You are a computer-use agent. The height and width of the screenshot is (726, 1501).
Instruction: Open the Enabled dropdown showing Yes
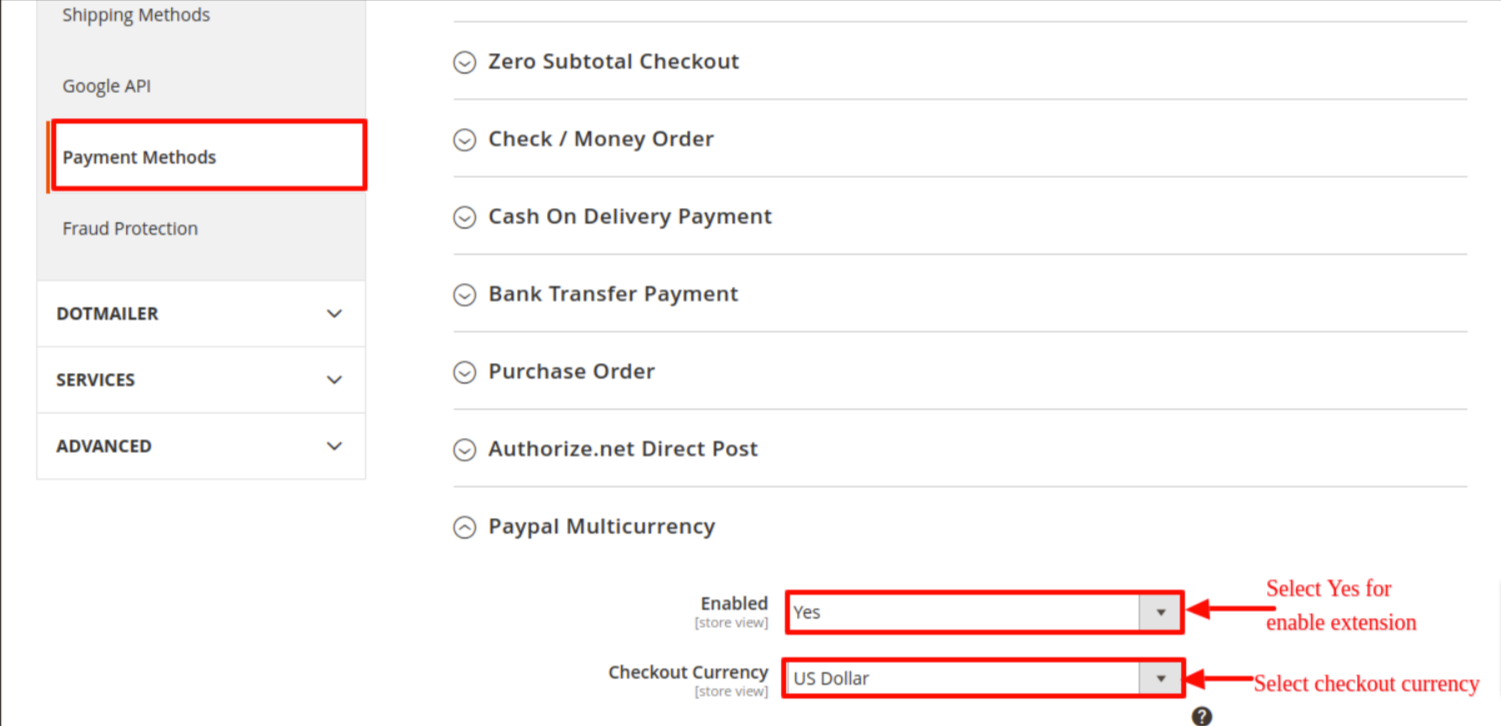point(984,612)
